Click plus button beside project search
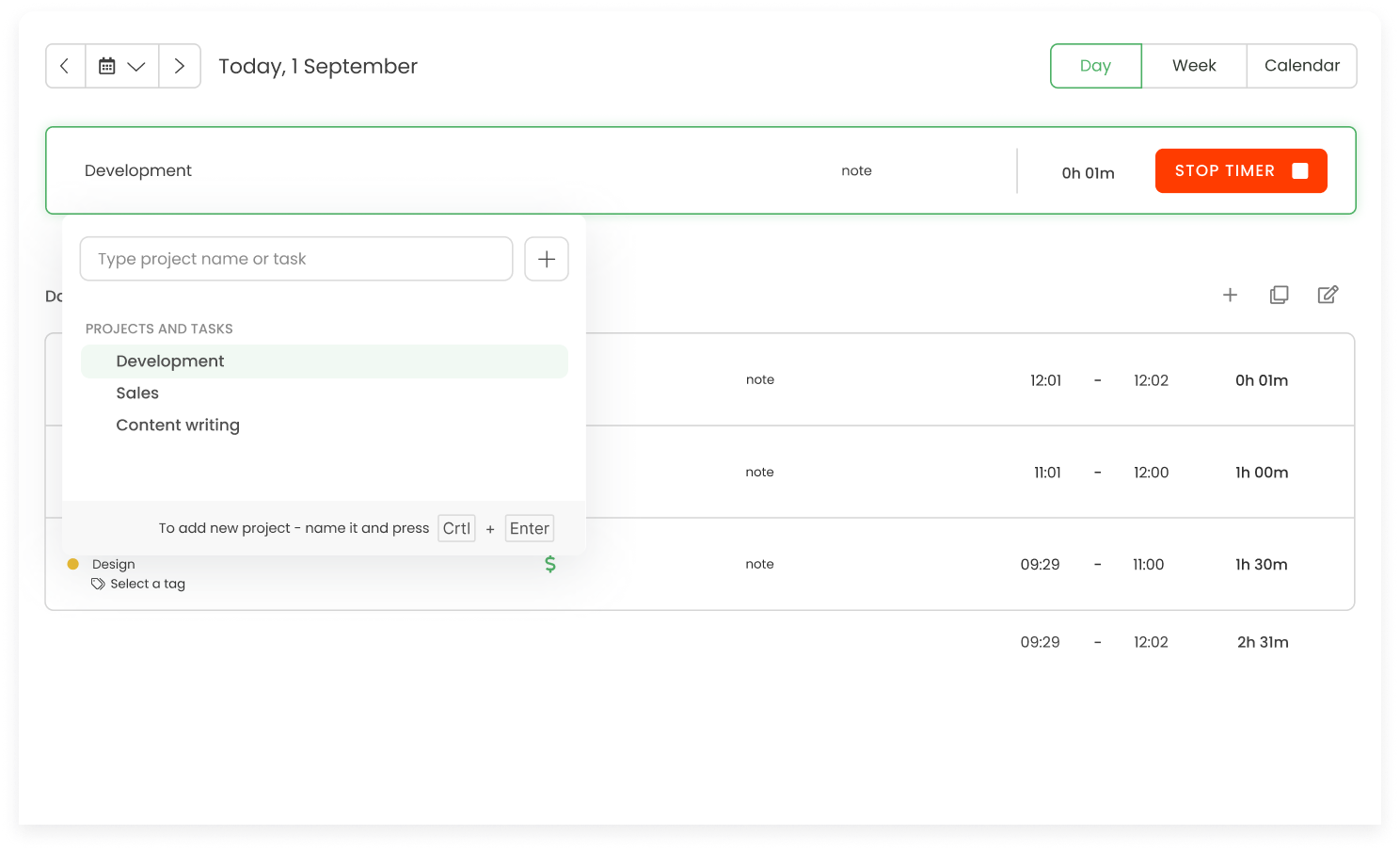 click(x=546, y=259)
